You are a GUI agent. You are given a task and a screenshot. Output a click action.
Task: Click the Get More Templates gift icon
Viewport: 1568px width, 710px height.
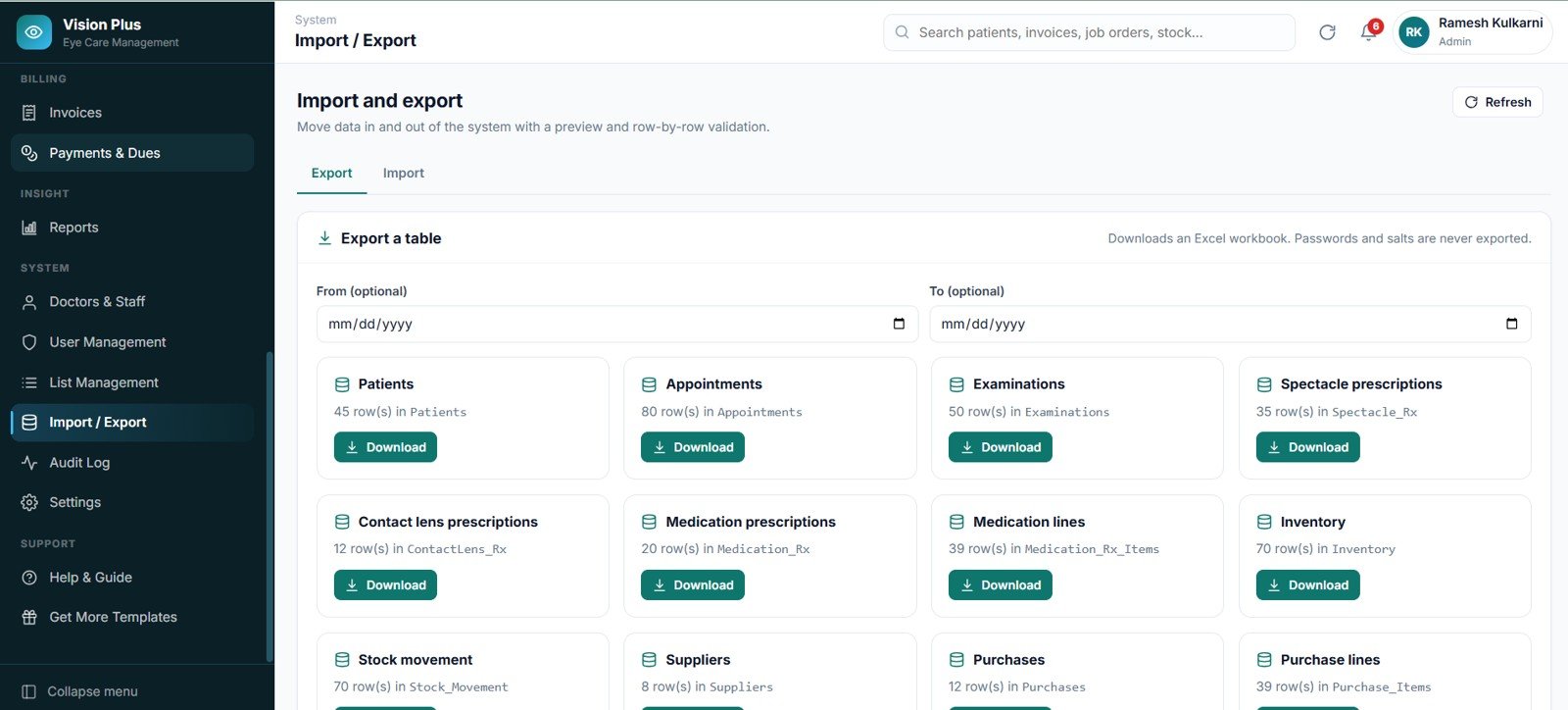[x=29, y=617]
